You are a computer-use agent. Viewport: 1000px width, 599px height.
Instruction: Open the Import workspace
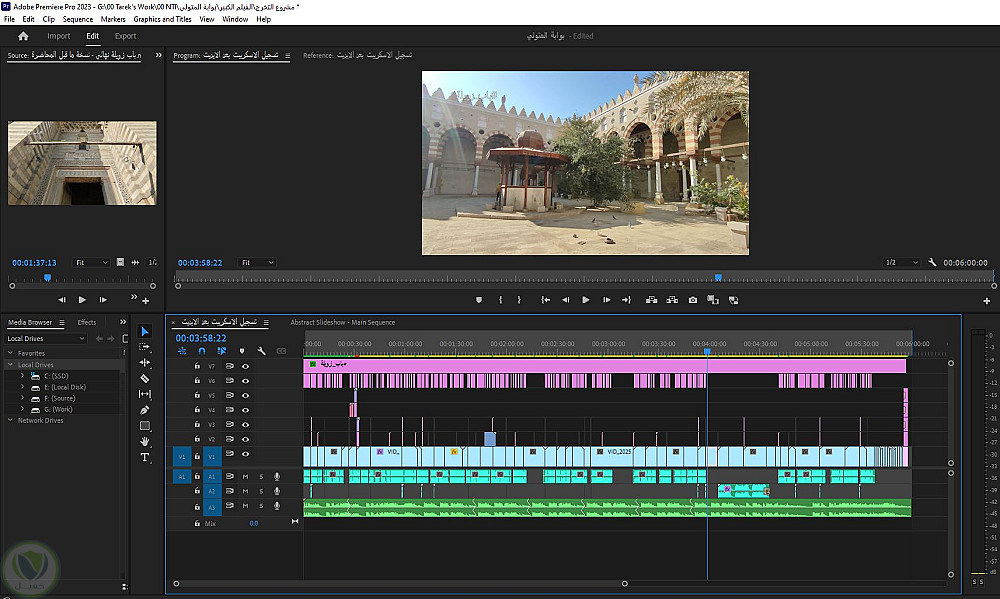[59, 36]
